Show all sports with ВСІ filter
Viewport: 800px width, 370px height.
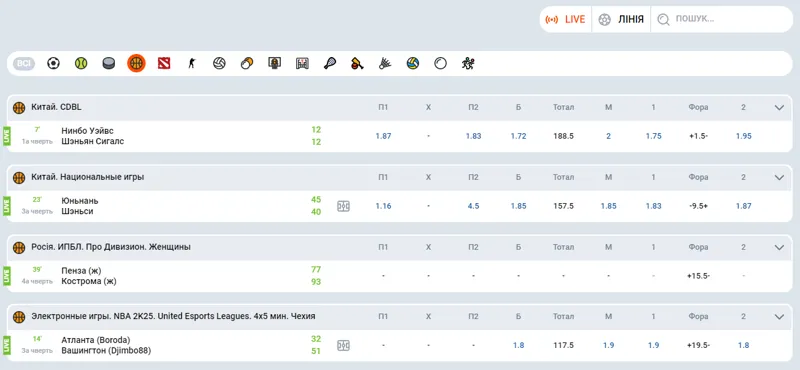(24, 63)
